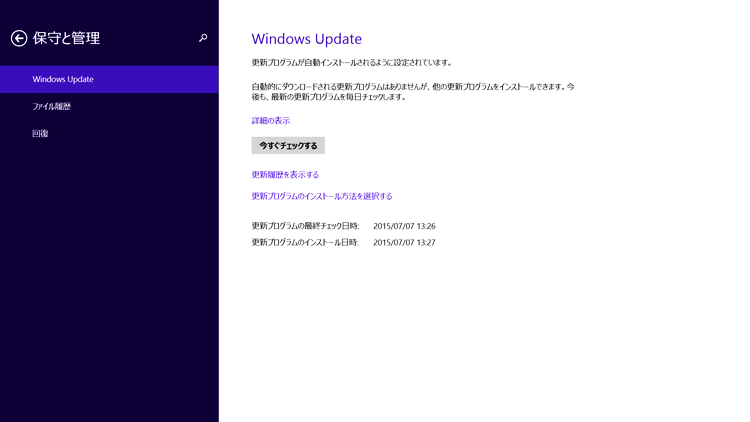Image resolution: width=750 pixels, height=422 pixels.
Task: Open ファイル履歴 in sidebar
Action: tap(109, 106)
